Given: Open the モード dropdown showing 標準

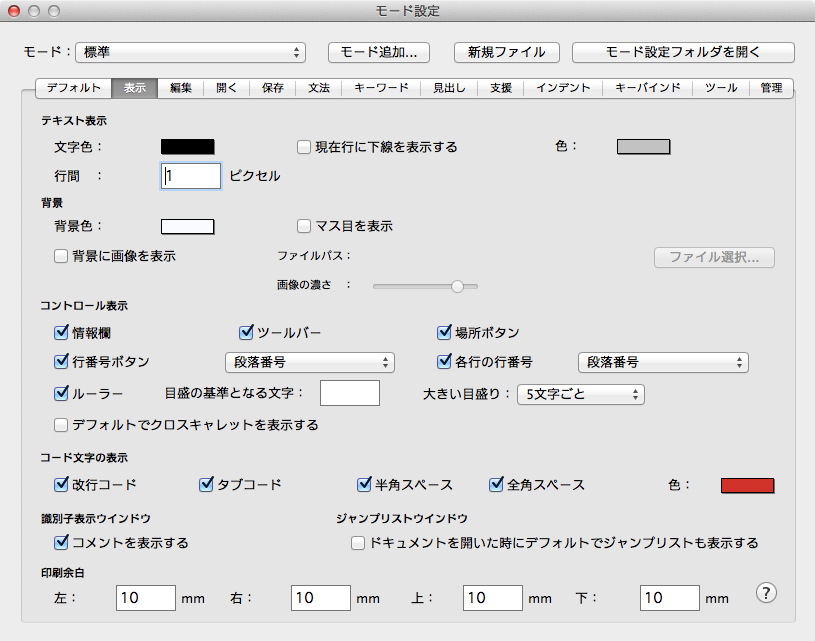Looking at the screenshot, I should (x=191, y=52).
